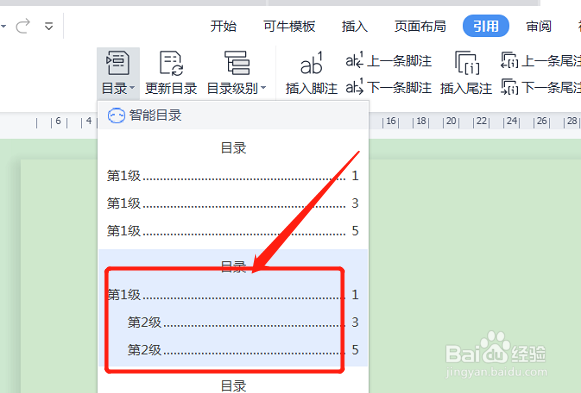The height and width of the screenshot is (393, 581).
Task: Open the quick access toolbar customize arrow
Action: tap(49, 26)
